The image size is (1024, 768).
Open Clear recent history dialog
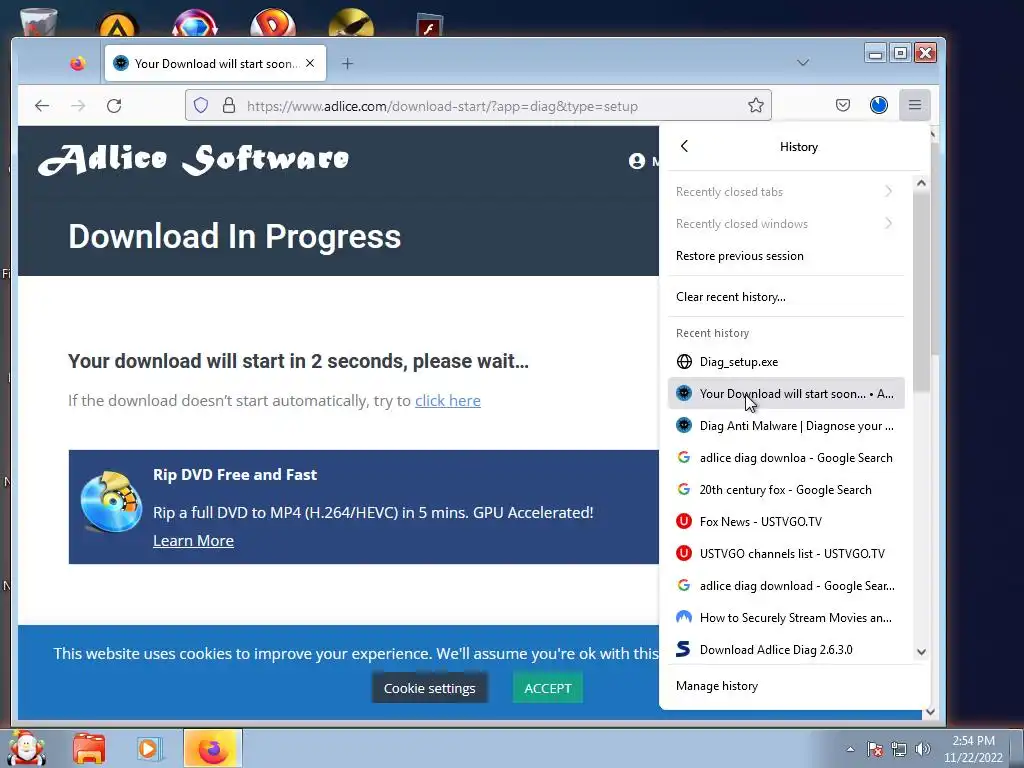(x=786, y=296)
